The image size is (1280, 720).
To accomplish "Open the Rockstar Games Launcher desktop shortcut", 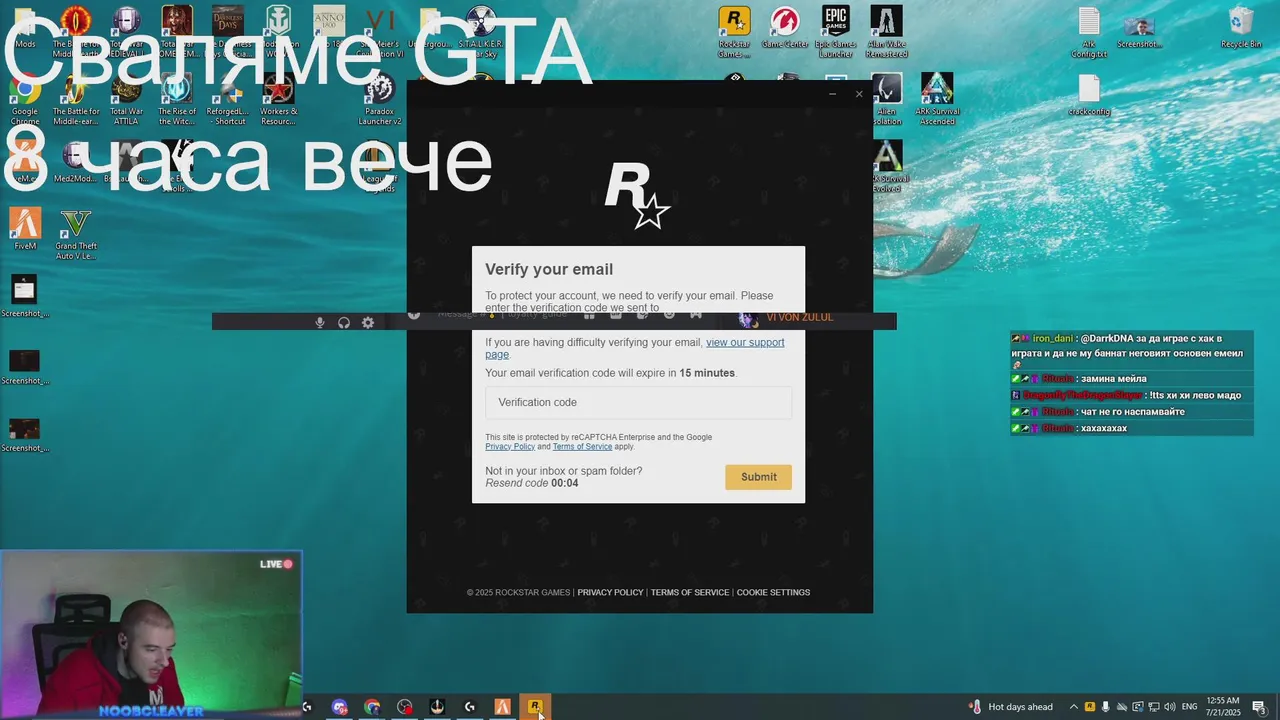I will pyautogui.click(x=734, y=31).
